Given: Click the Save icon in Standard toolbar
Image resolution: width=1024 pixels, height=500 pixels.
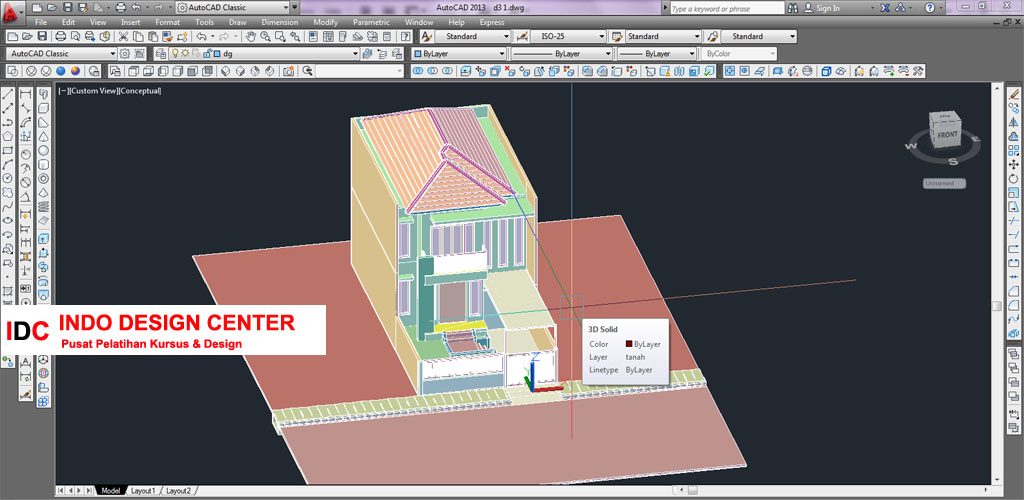Looking at the screenshot, I should (42, 37).
